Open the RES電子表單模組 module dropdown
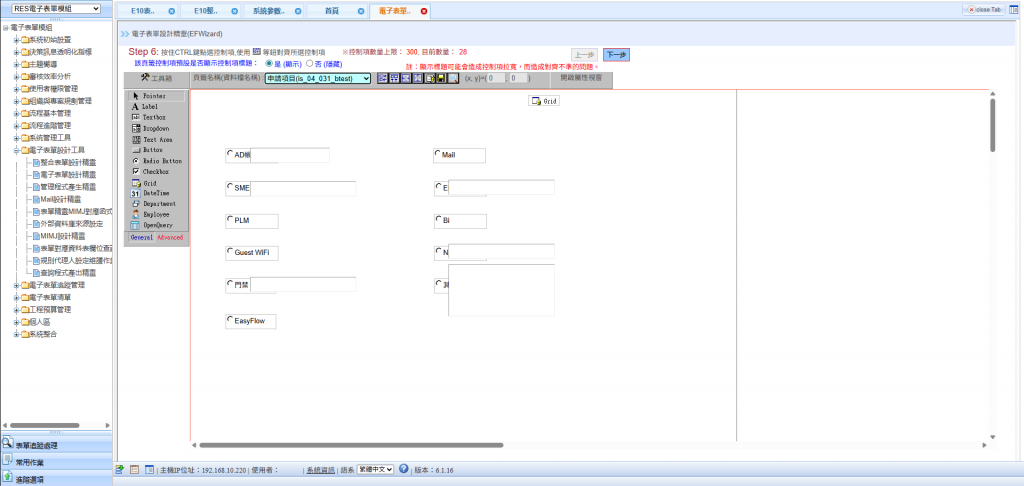The height and width of the screenshot is (486, 1024). (x=56, y=8)
